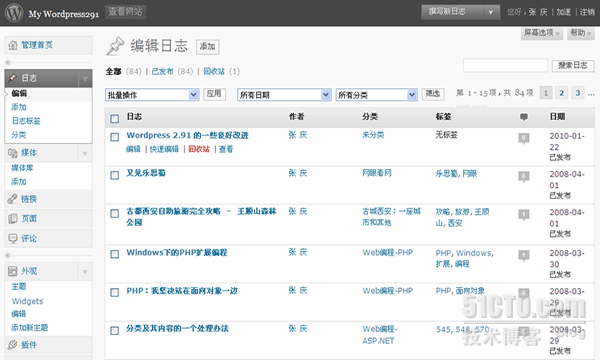Collapse the 外观 menu with its arrow
The width and height of the screenshot is (600, 360).
click(85, 272)
